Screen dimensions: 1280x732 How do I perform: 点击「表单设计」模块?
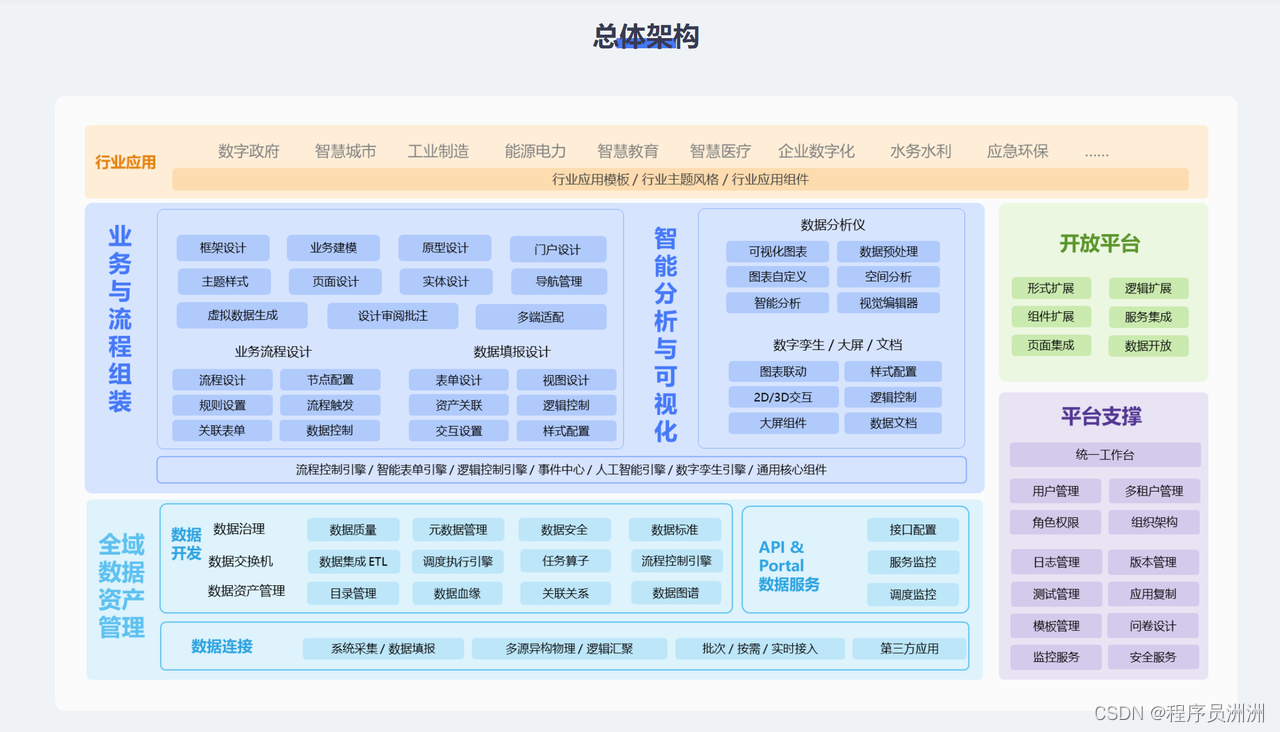click(459, 380)
